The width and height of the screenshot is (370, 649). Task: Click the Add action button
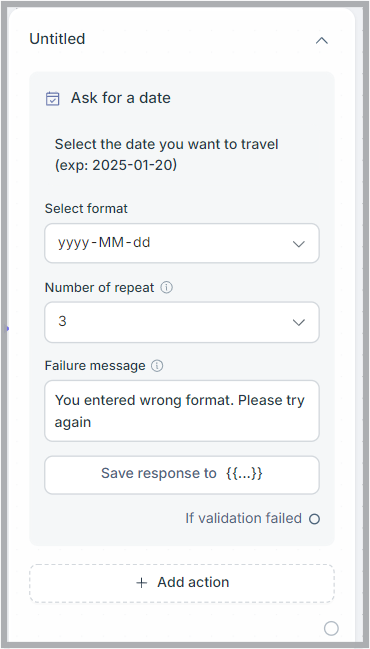(x=182, y=583)
